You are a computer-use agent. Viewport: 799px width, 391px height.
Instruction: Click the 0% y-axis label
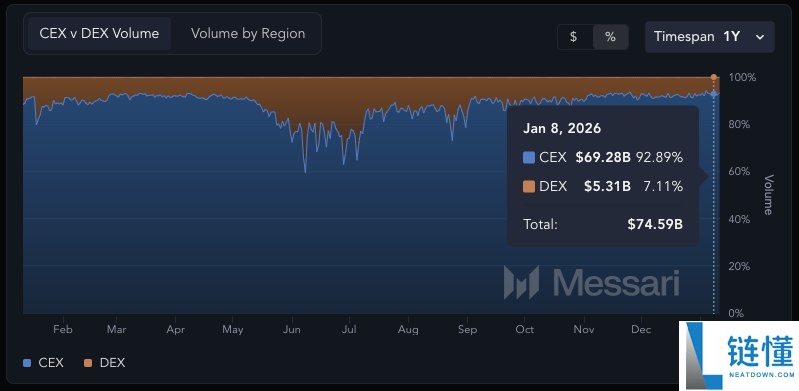pyautogui.click(x=736, y=314)
